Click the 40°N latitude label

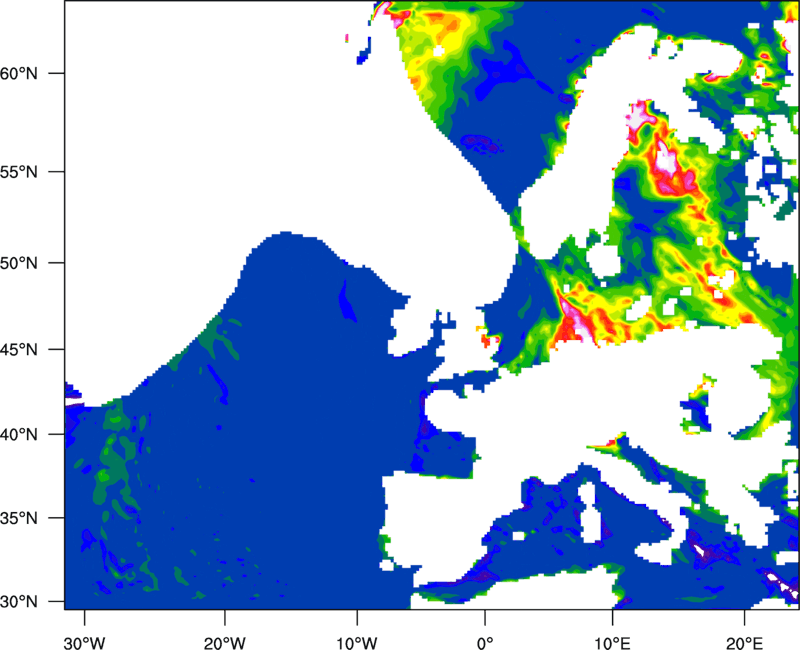point(19,434)
